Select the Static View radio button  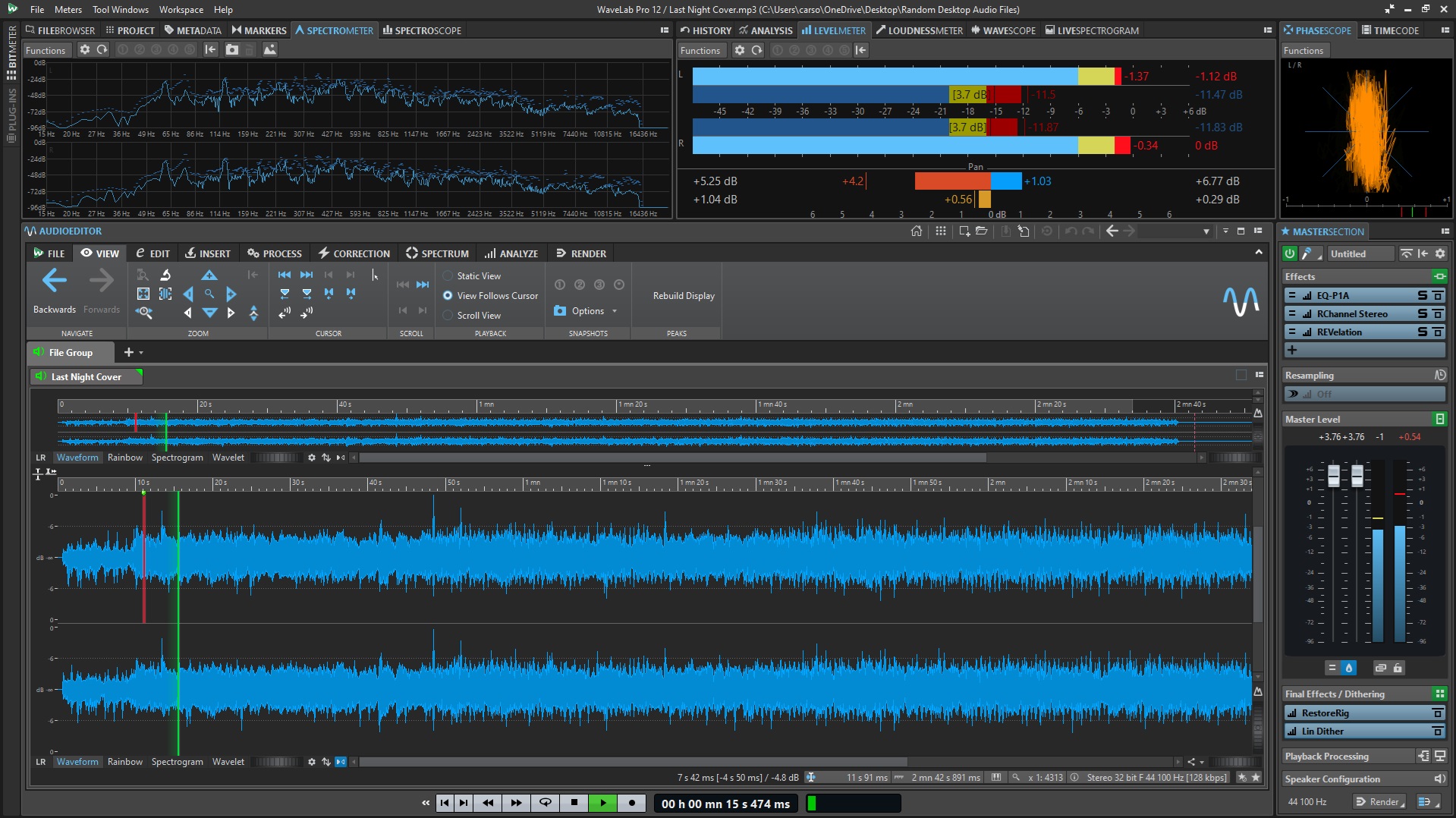click(448, 276)
